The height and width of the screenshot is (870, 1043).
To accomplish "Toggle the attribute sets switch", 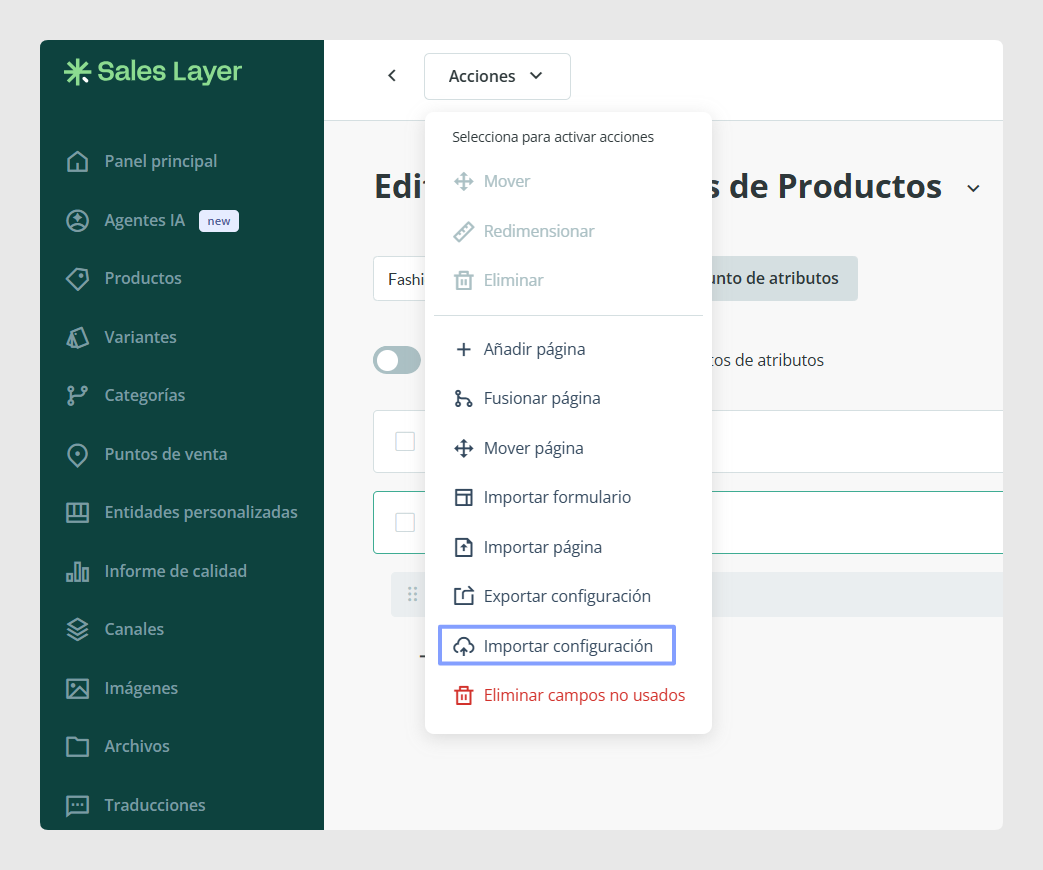I will coord(397,361).
